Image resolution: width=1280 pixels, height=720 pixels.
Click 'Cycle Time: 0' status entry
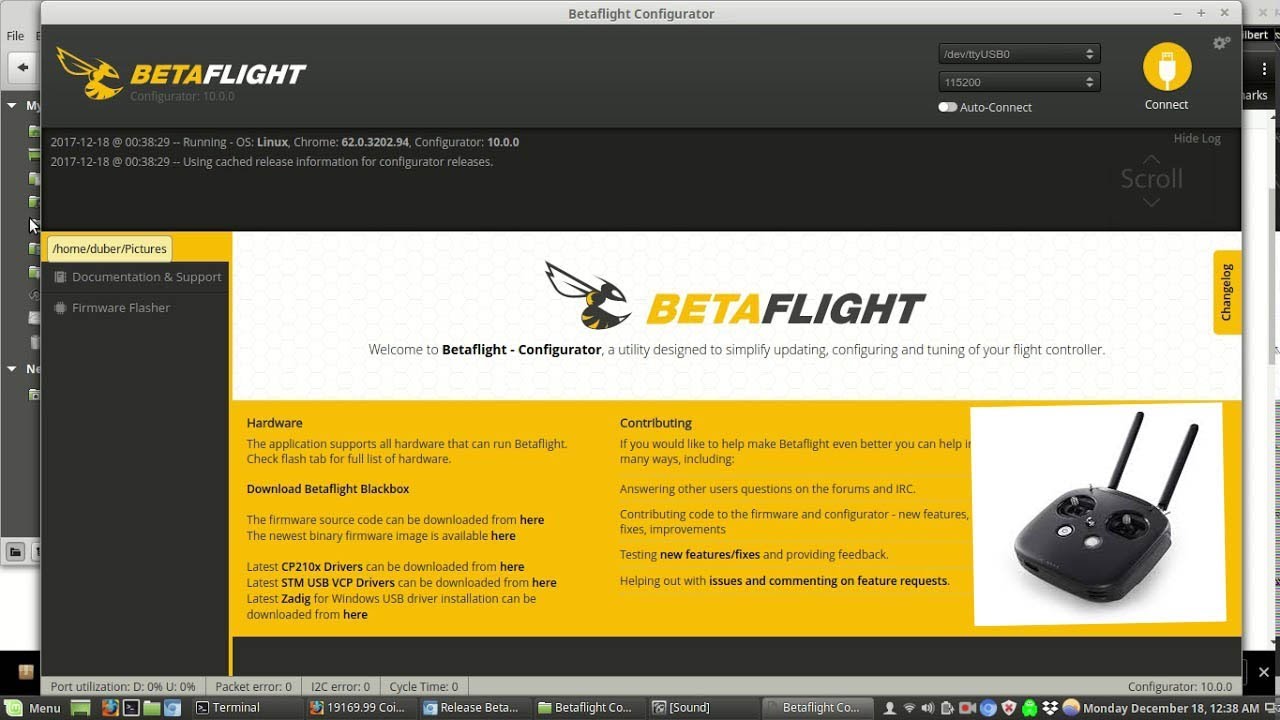click(423, 687)
